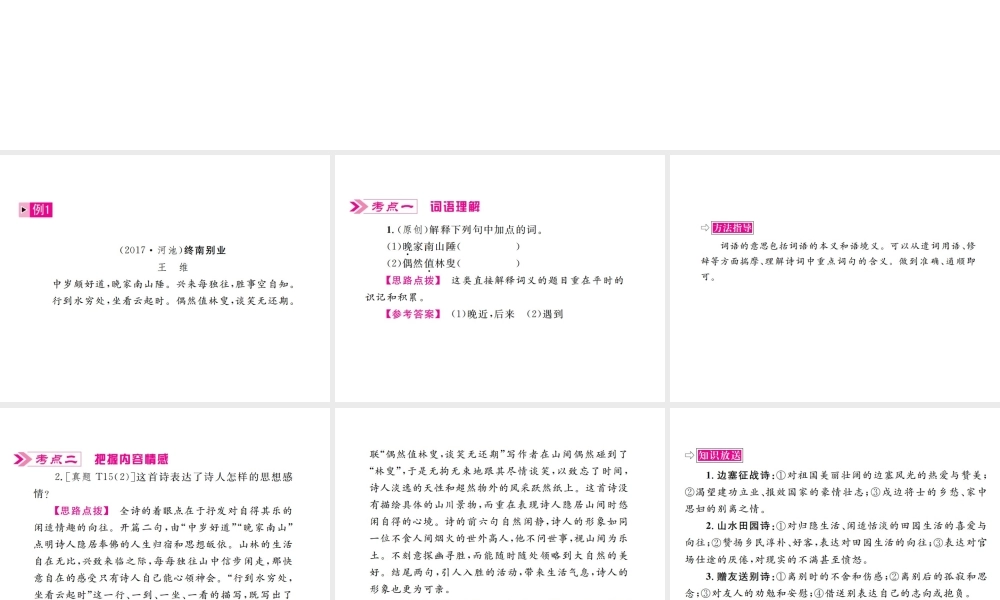Open the 例1 poem slide thumbnail
The image size is (1000, 600).
tap(165, 278)
